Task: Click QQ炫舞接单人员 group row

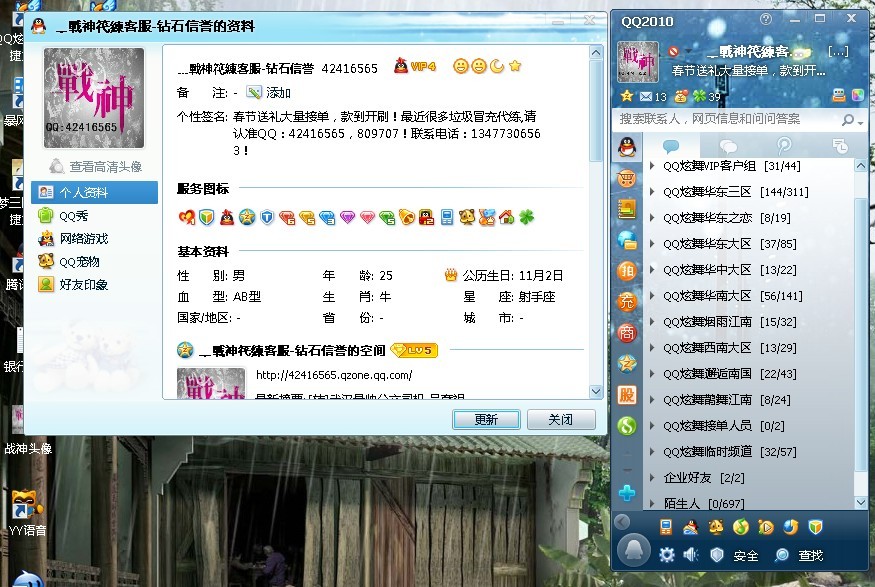Action: pos(749,426)
